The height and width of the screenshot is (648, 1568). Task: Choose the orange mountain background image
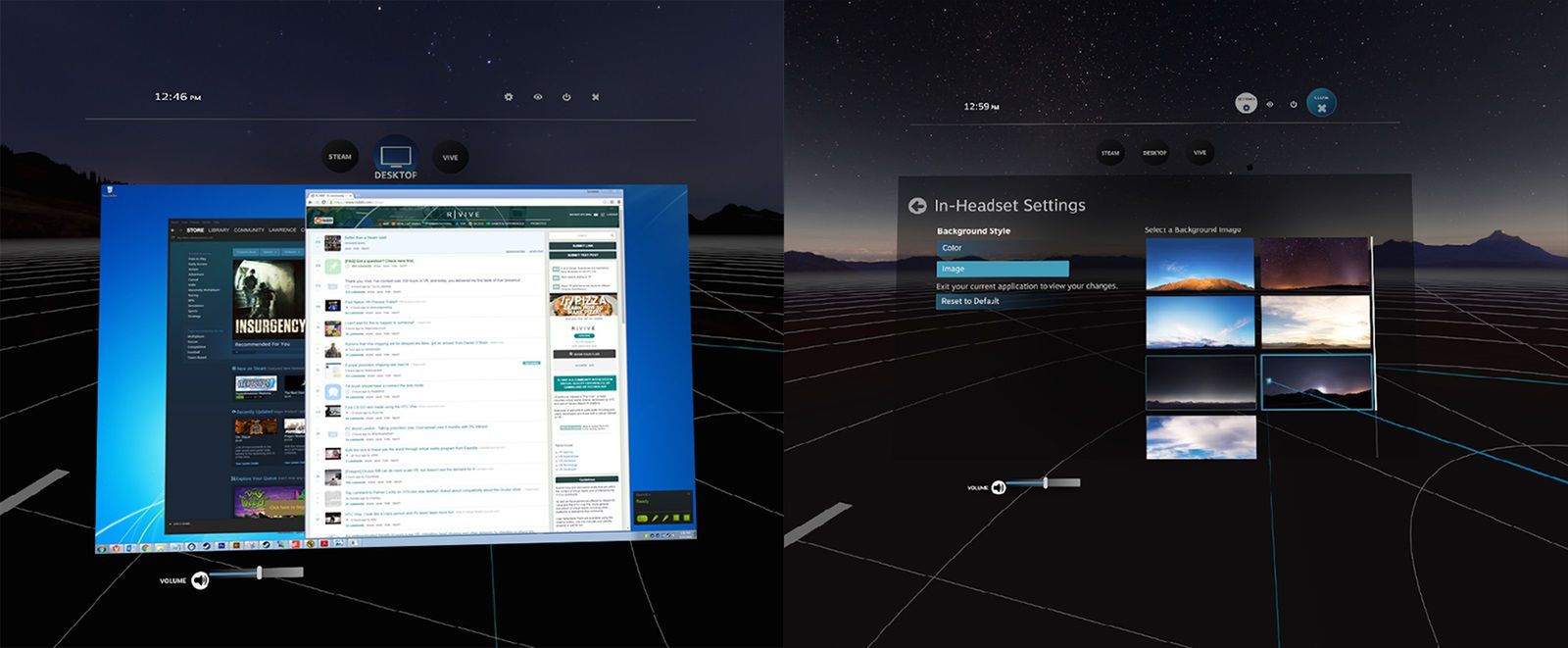coord(1200,264)
